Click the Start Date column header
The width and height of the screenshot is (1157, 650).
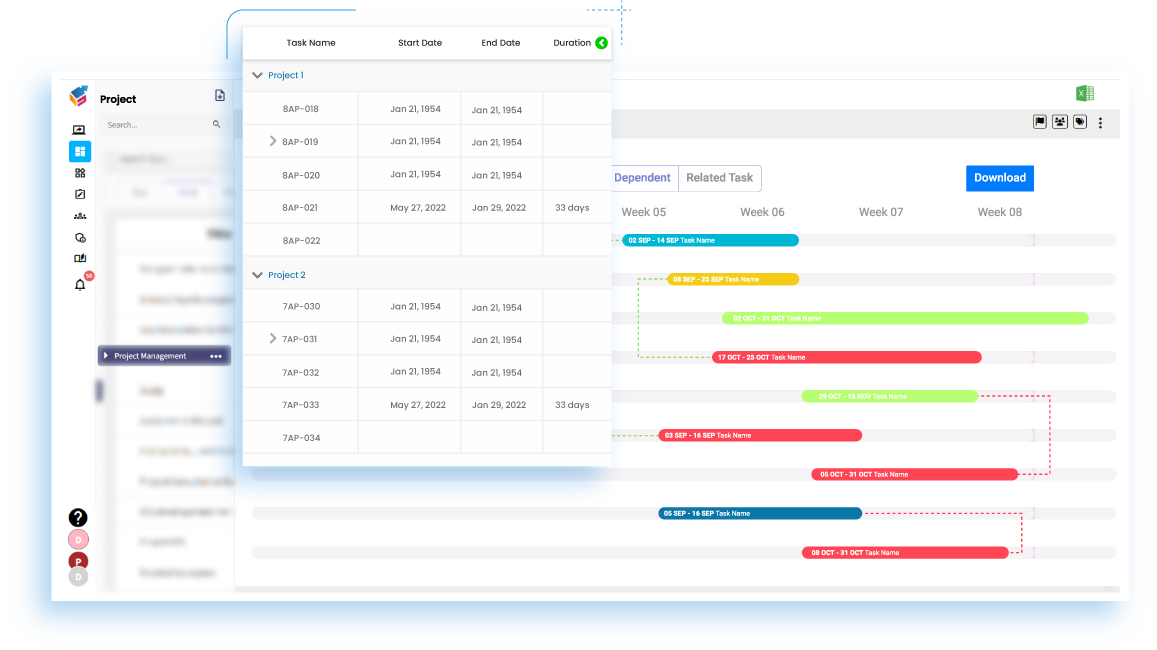(420, 43)
